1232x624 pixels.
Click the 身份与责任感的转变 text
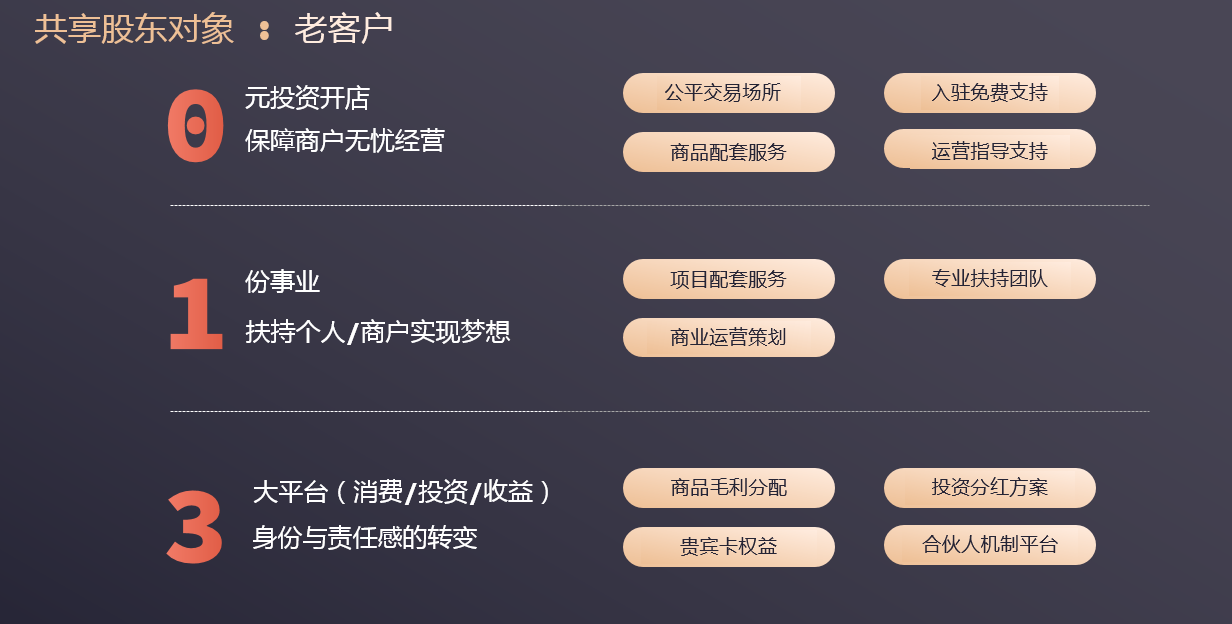(x=365, y=538)
